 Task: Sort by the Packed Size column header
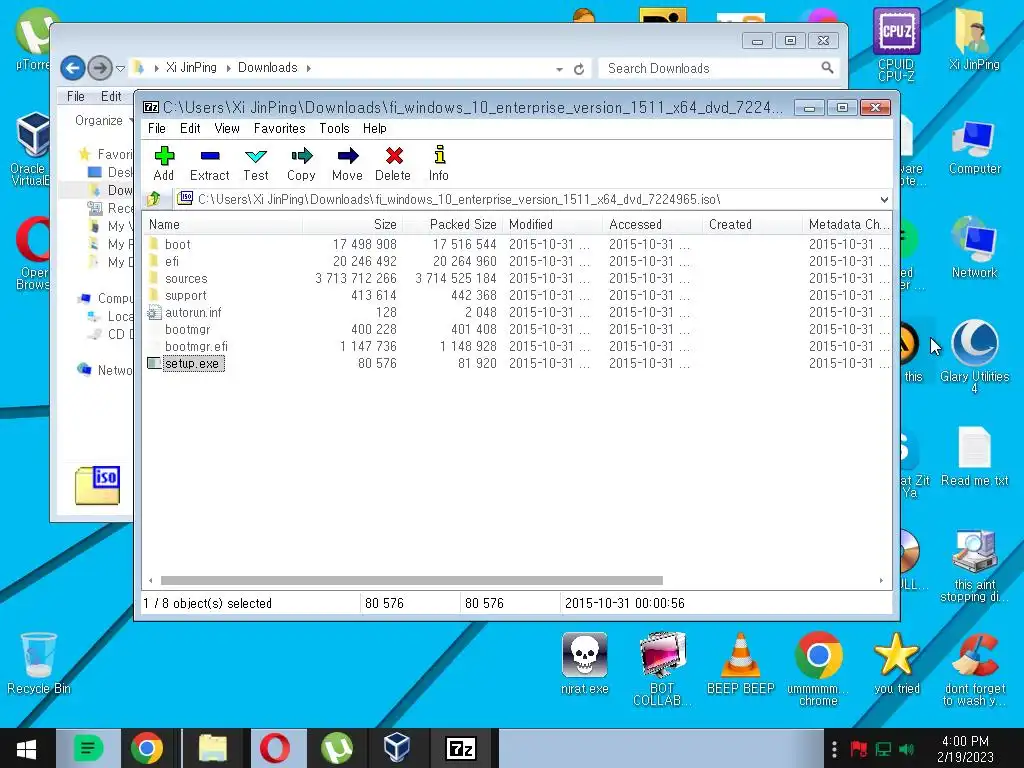pos(453,225)
